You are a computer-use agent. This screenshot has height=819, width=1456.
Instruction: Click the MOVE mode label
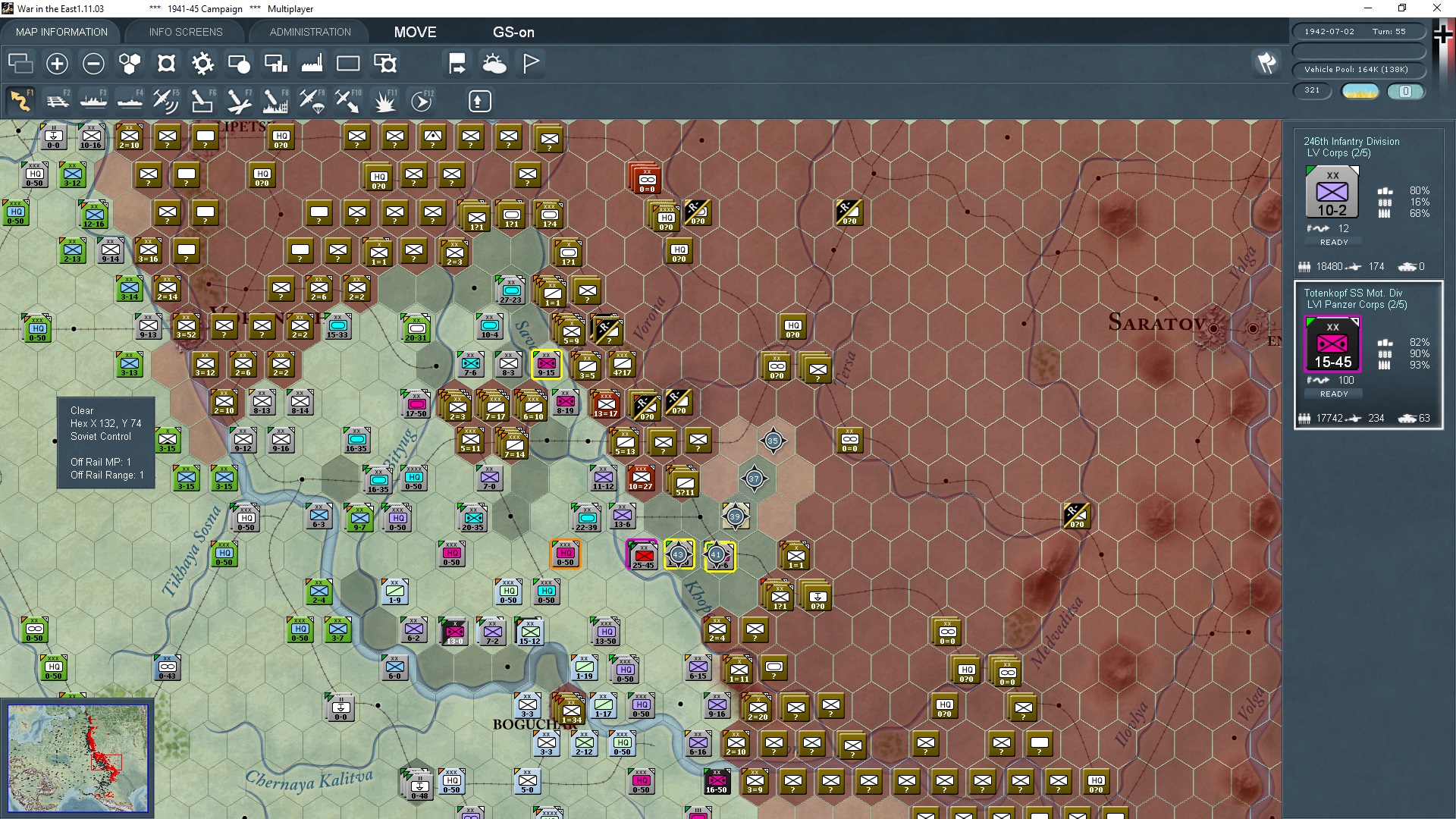point(415,33)
